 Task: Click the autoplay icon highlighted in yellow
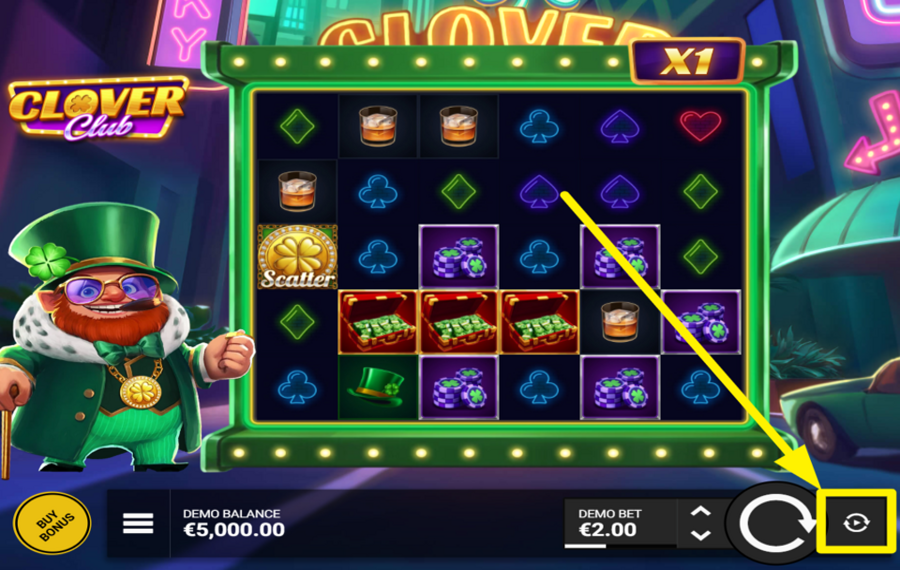point(856,522)
